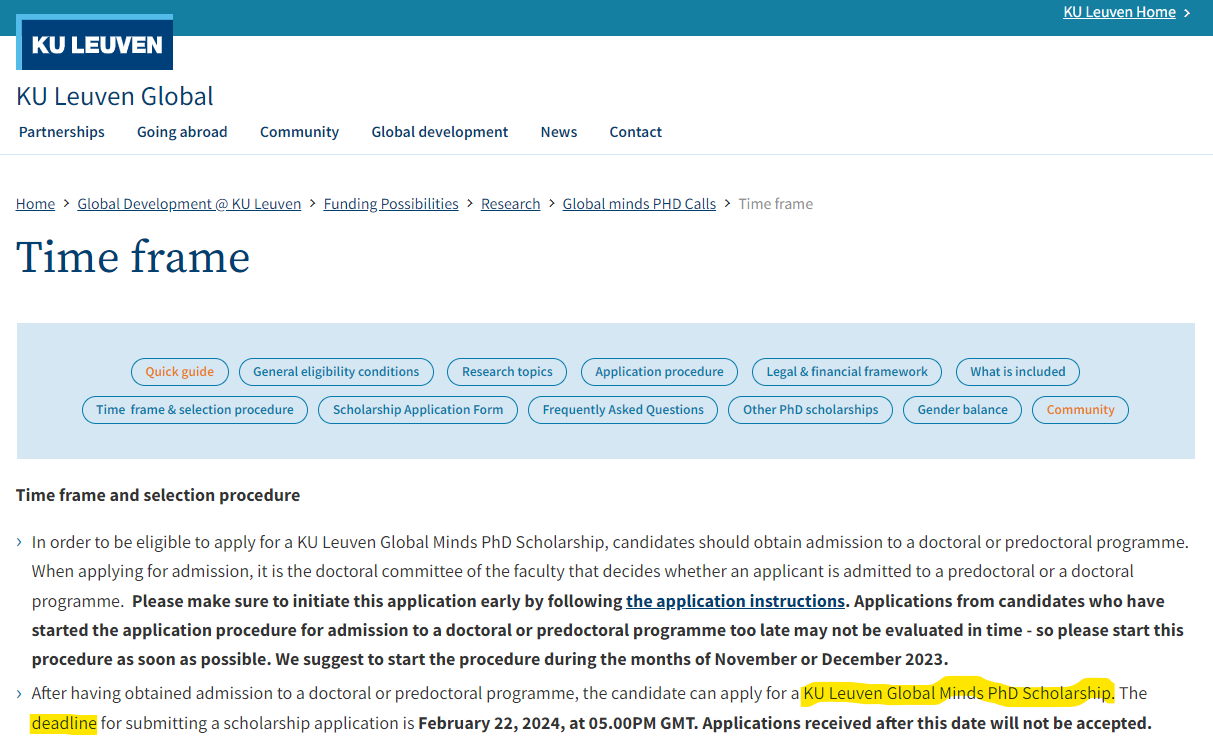
Task: Open the Scholarship Application Form
Action: (418, 410)
